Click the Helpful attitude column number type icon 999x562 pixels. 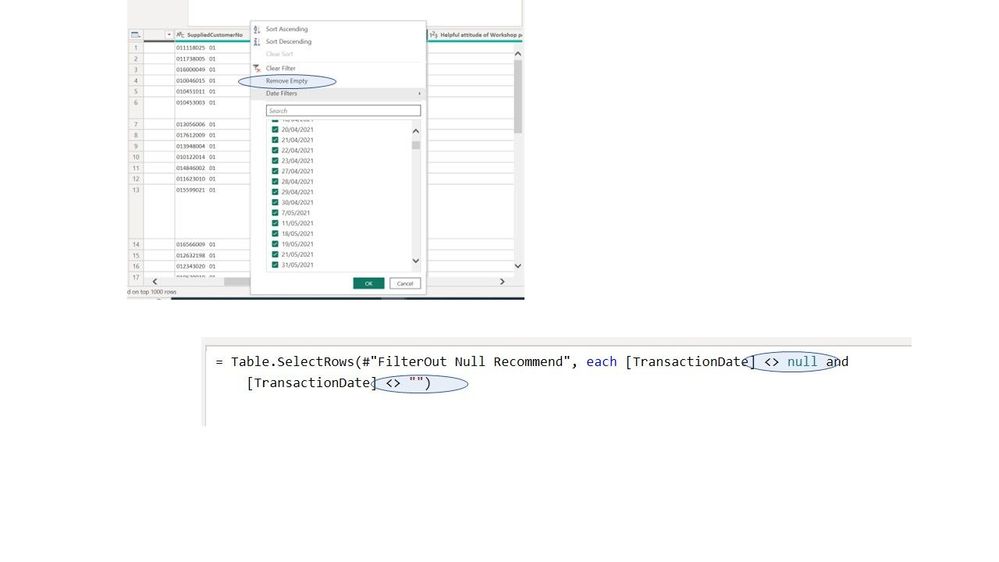(433, 35)
